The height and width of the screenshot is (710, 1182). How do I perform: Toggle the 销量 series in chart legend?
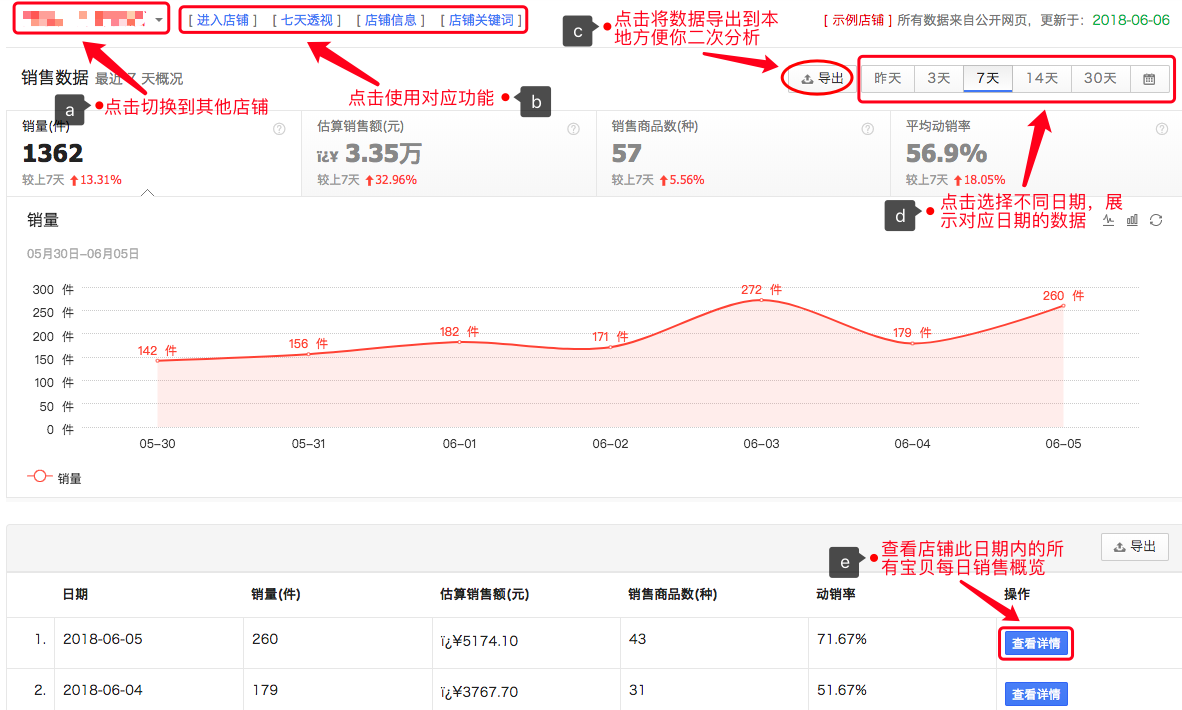click(x=54, y=478)
